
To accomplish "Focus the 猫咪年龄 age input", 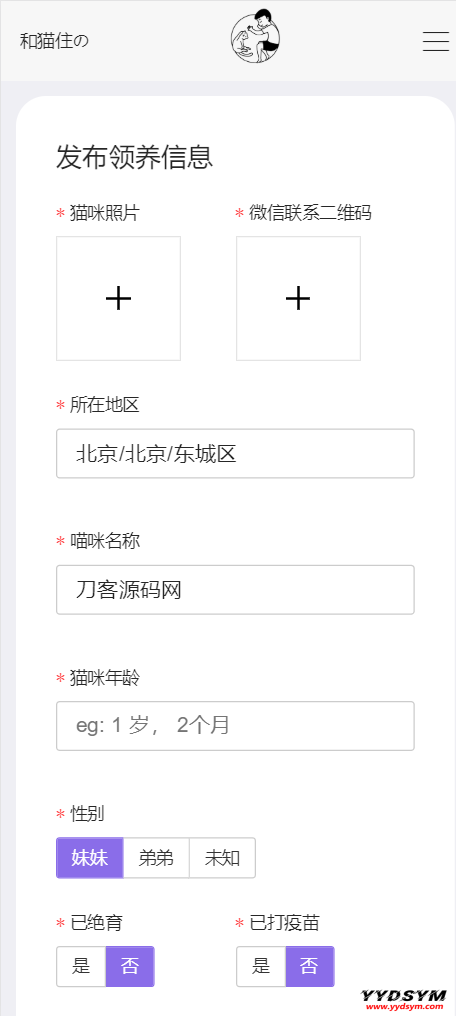I will coord(235,726).
